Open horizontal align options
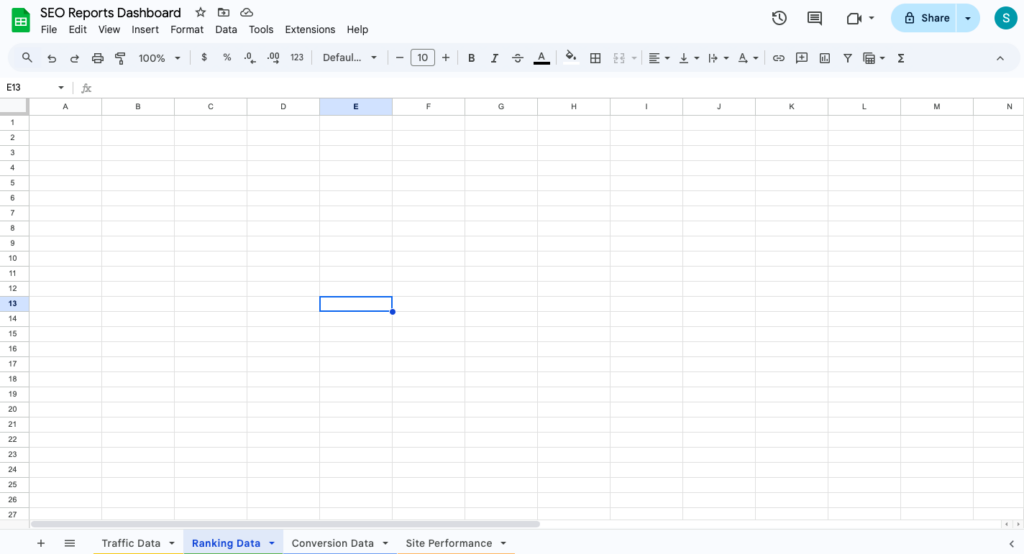 [x=658, y=58]
